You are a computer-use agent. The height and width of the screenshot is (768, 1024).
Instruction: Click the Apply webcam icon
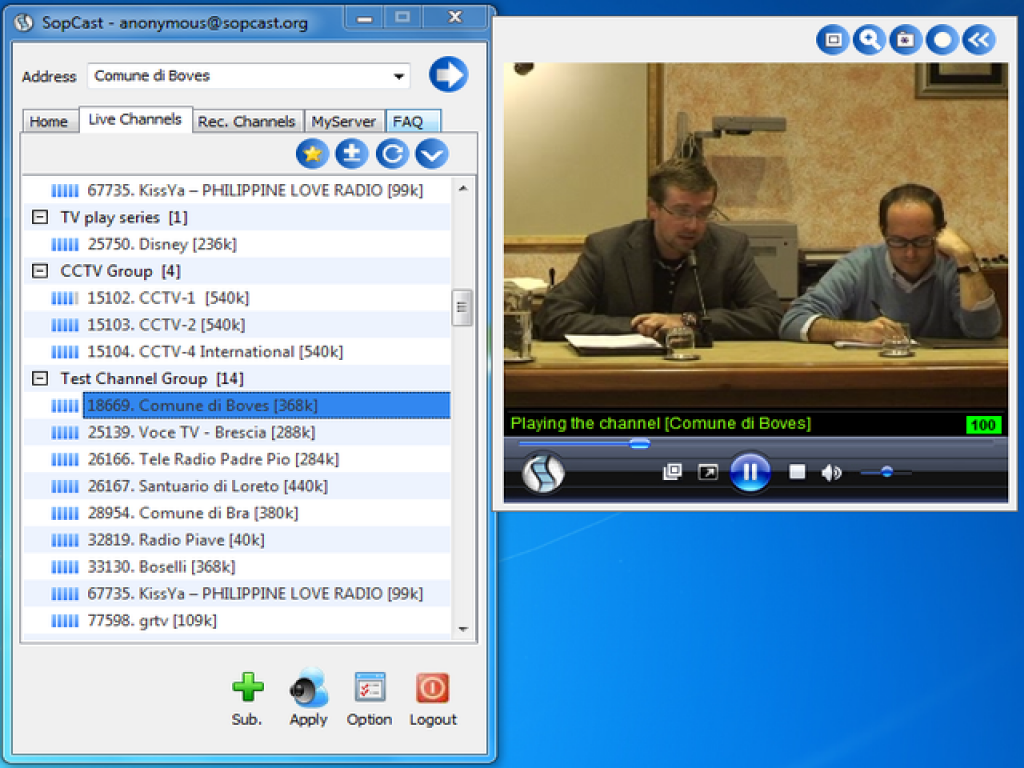click(x=308, y=687)
